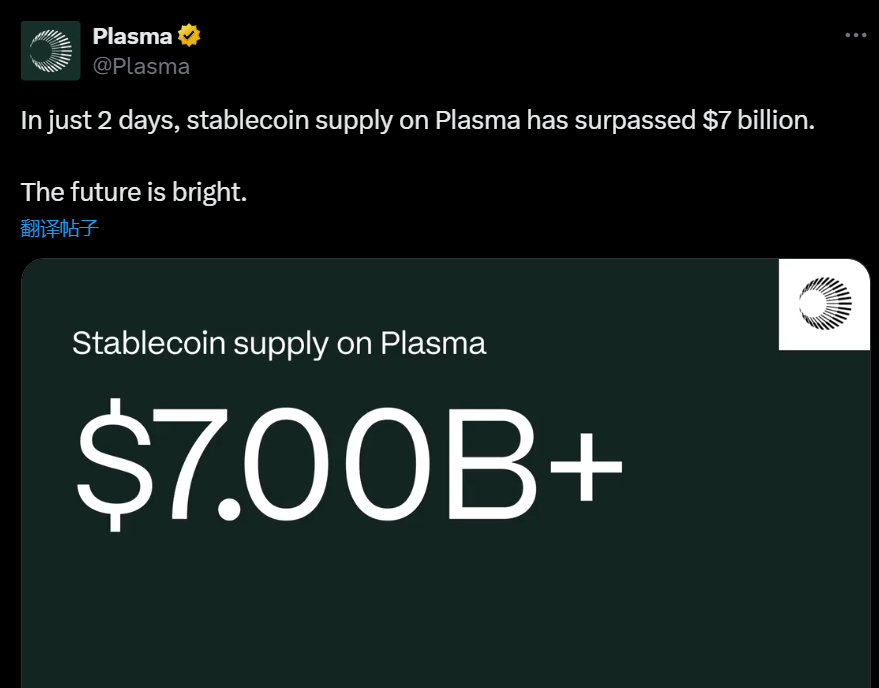This screenshot has height=688, width=879.
Task: Click the tweet's first sentence text
Action: tap(418, 121)
